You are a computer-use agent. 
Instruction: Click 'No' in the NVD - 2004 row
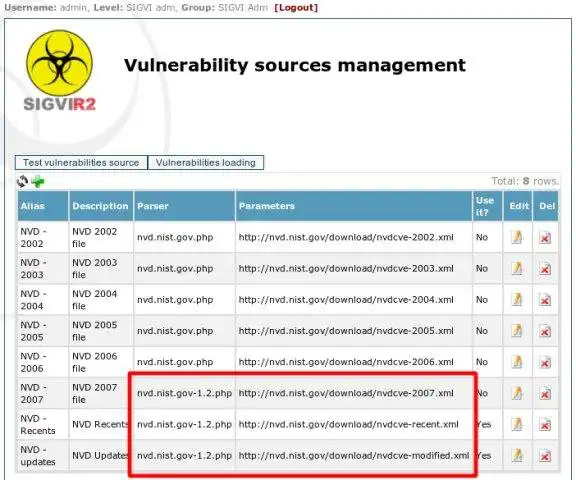[x=482, y=300]
